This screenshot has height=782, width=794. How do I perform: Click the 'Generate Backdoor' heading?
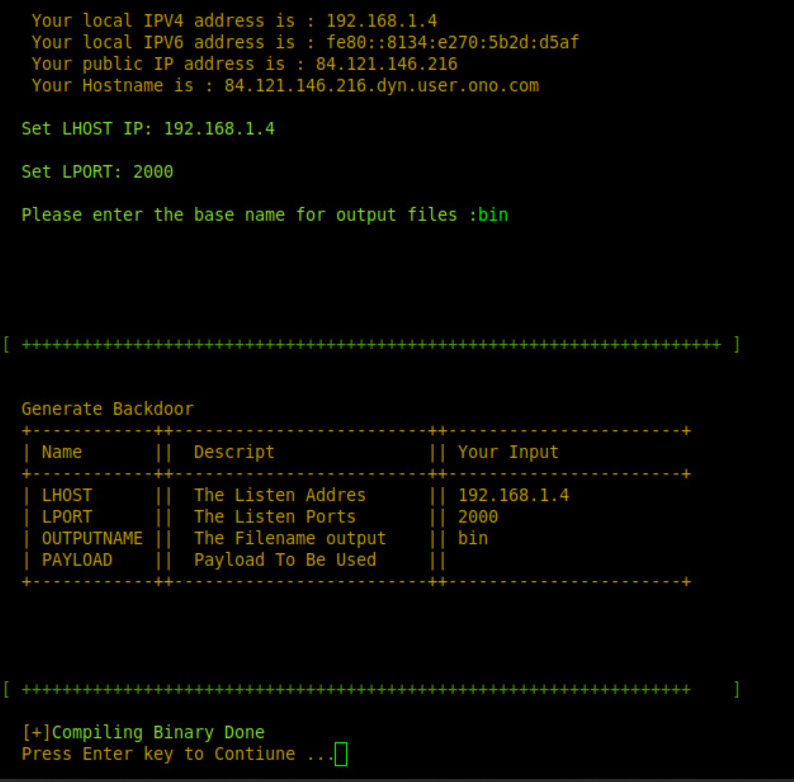click(x=107, y=409)
